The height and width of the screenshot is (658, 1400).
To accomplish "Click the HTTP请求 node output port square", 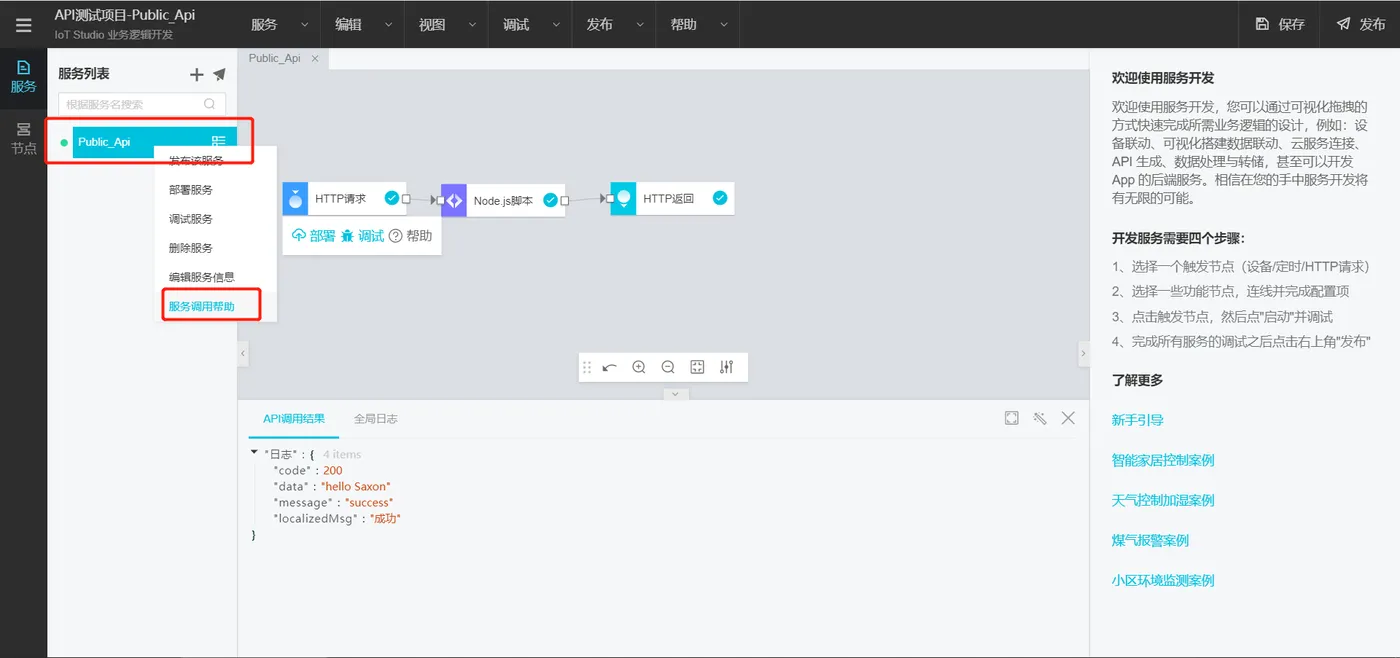I will click(406, 198).
